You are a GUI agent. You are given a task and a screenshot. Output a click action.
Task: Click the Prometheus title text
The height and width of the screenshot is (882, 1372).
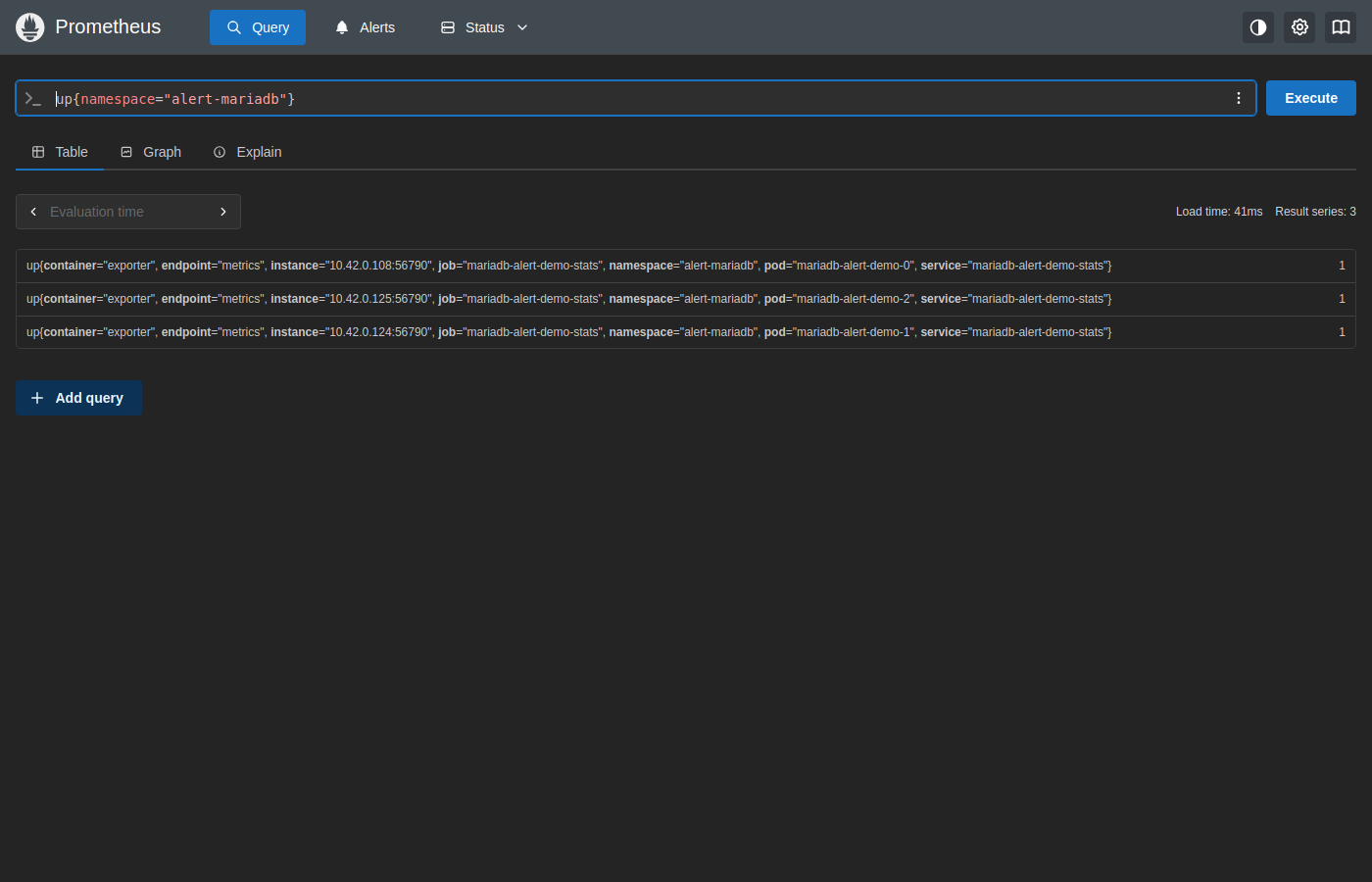click(108, 27)
